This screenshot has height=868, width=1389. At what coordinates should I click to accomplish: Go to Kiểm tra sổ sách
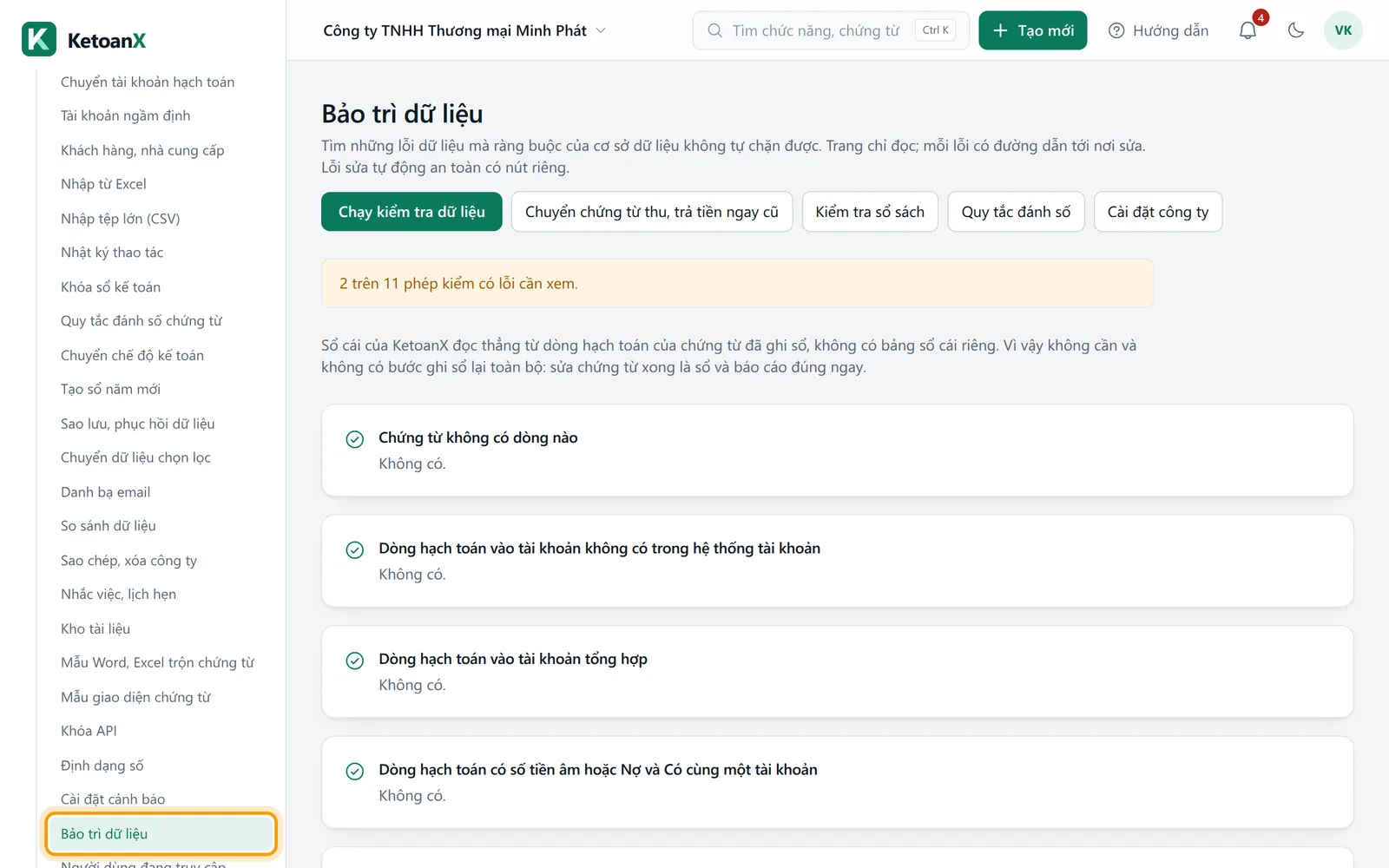coord(870,212)
